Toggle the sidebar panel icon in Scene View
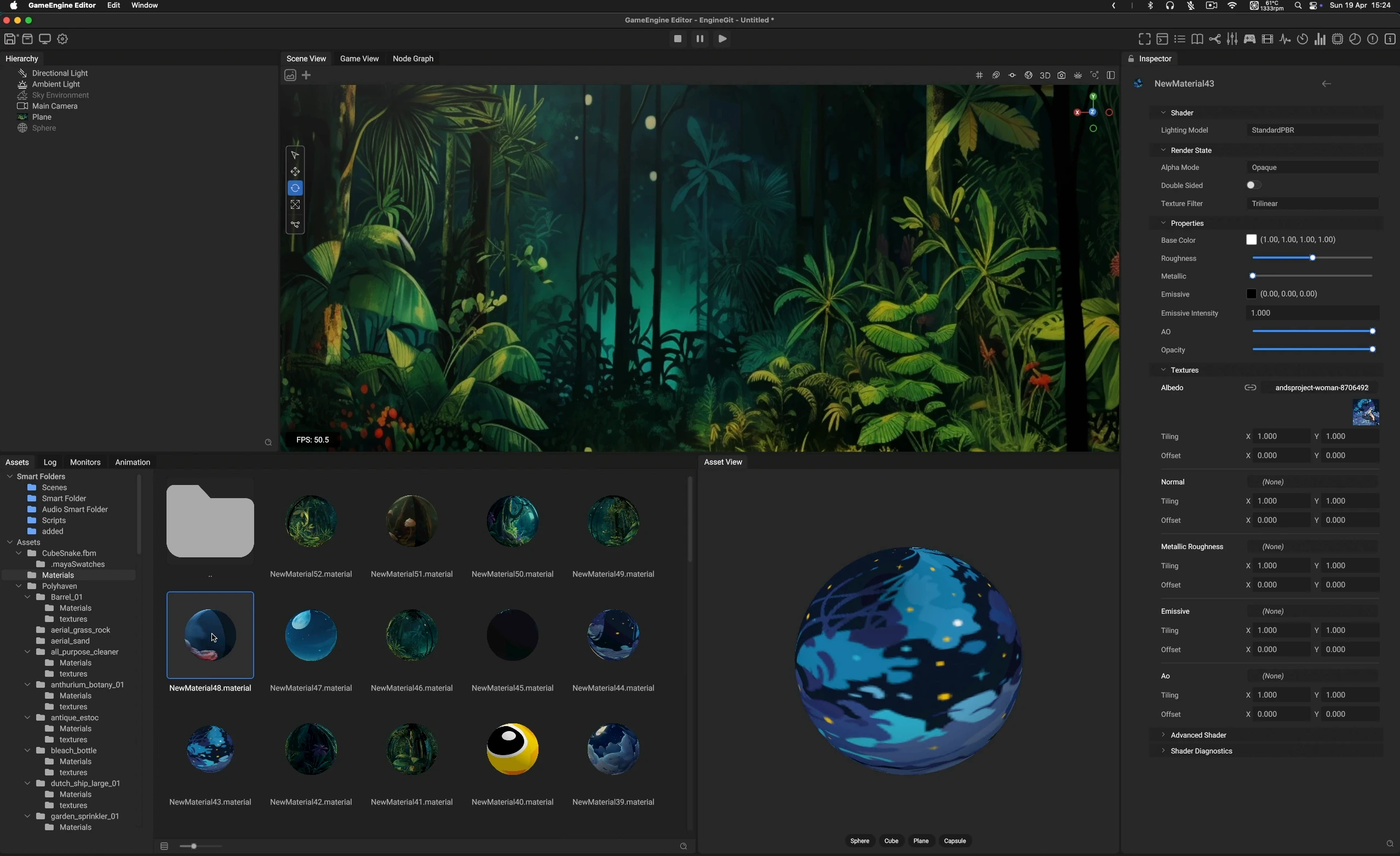The height and width of the screenshot is (856, 1400). point(1111,75)
